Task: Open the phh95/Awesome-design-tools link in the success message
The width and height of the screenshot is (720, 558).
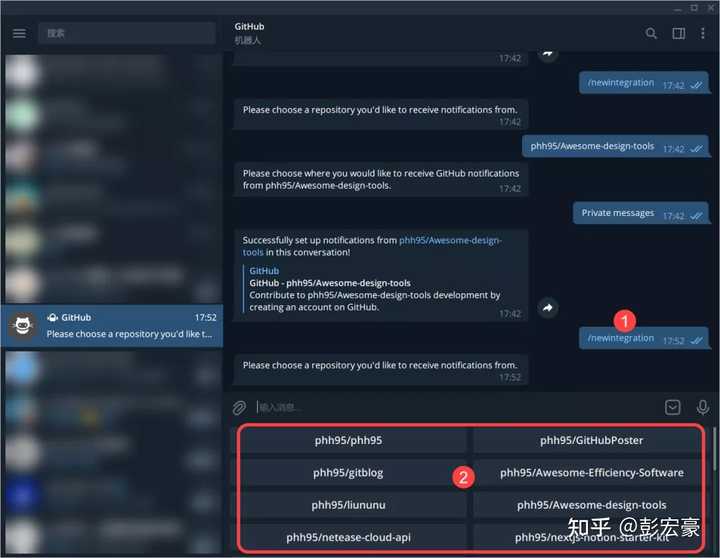Action: [371, 246]
